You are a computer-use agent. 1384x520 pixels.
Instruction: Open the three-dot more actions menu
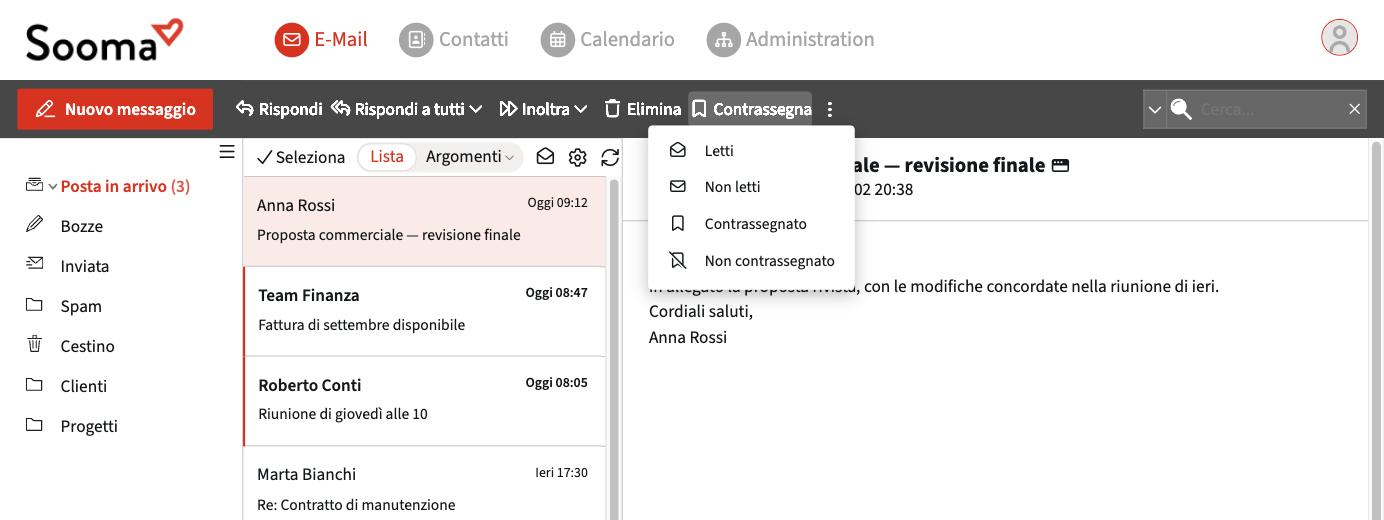pyautogui.click(x=830, y=109)
